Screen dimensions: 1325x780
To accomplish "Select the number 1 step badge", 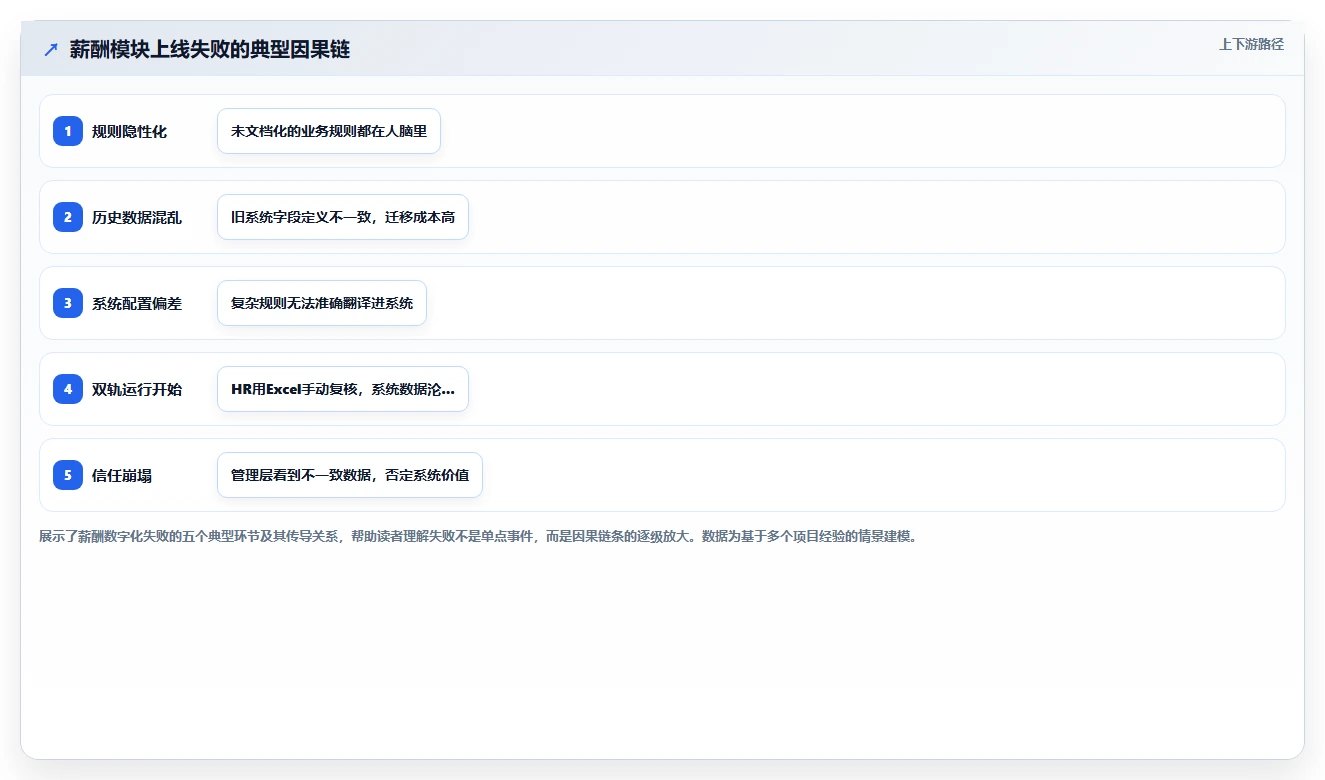I will coord(68,131).
